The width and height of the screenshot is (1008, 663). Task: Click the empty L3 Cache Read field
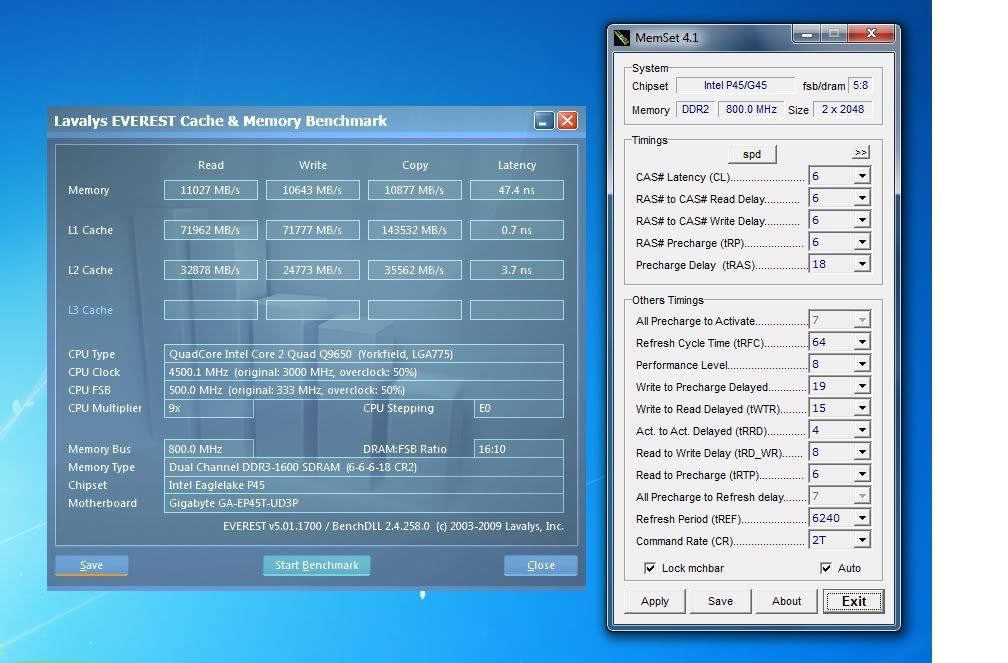210,310
